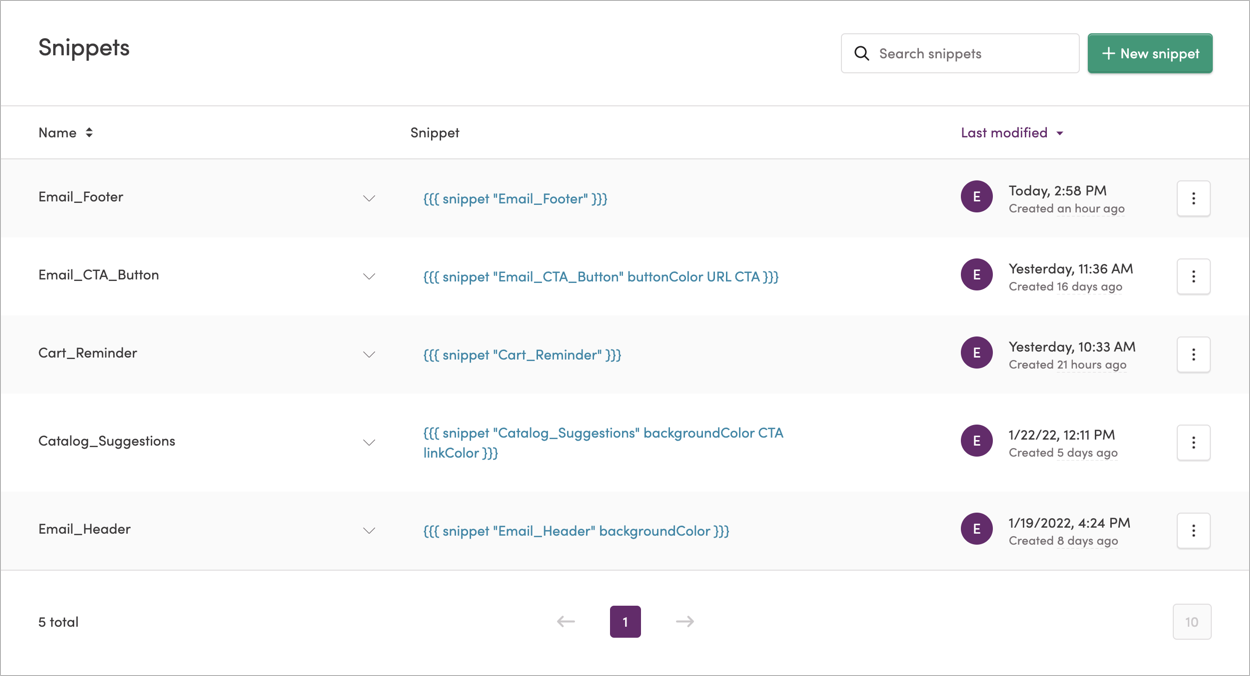This screenshot has height=676, width=1250.
Task: Click 'Created 16 days ago' text
Action: (x=1066, y=287)
